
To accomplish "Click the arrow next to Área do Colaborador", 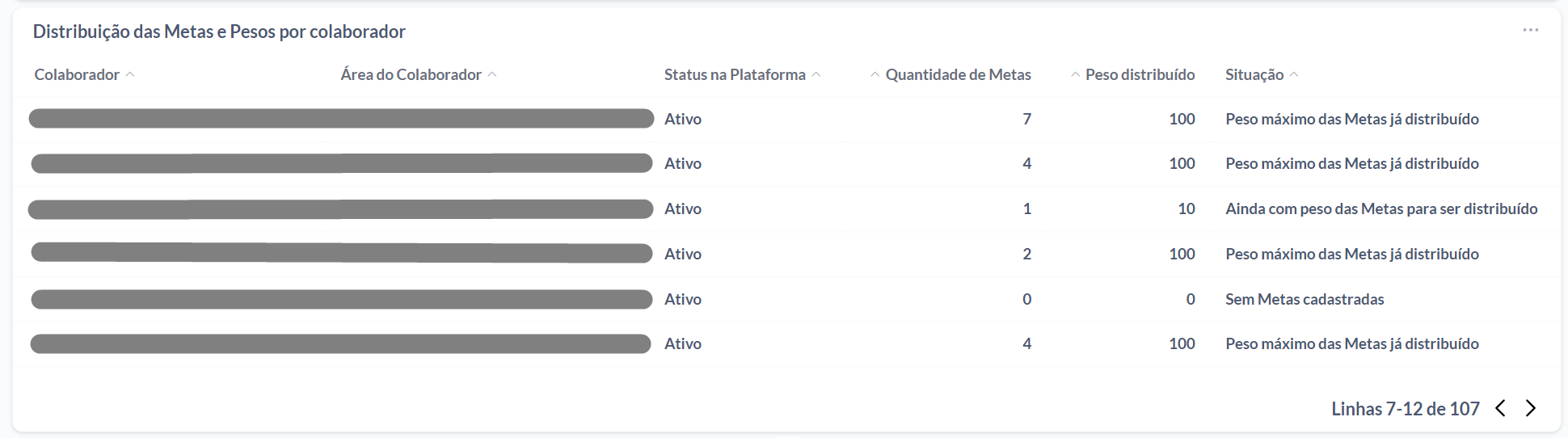I will [x=492, y=74].
